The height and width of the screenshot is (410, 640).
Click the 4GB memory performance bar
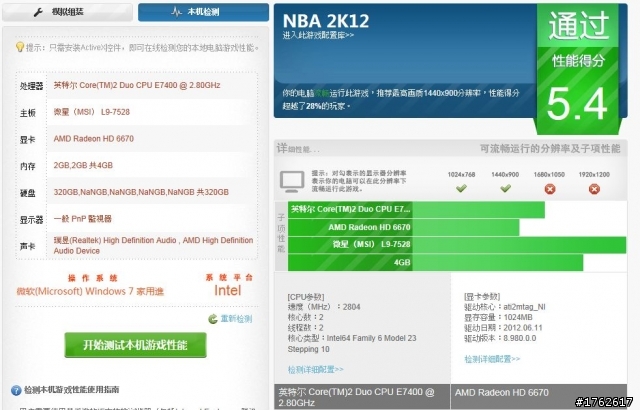(436, 262)
